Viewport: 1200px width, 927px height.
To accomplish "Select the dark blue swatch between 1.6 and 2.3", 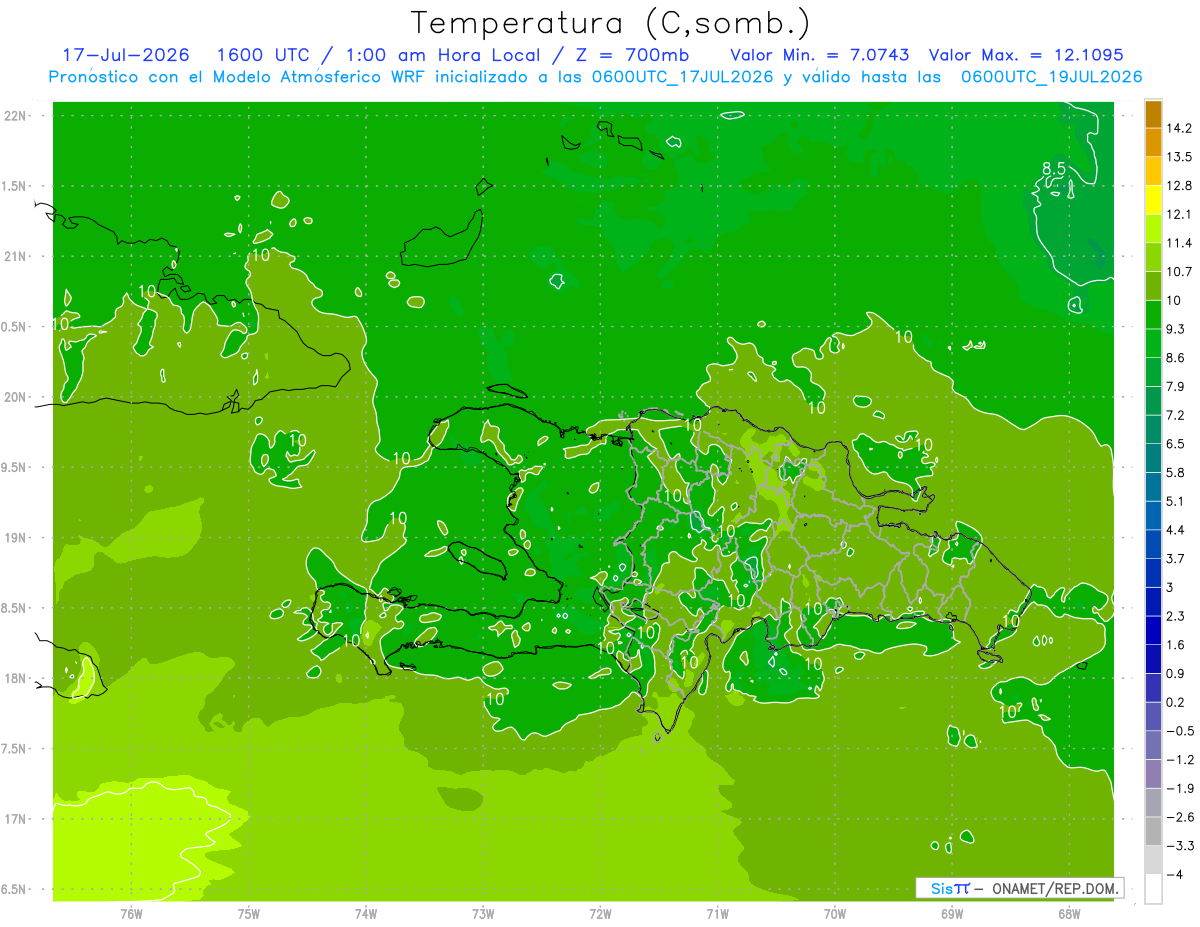I will [x=1153, y=630].
